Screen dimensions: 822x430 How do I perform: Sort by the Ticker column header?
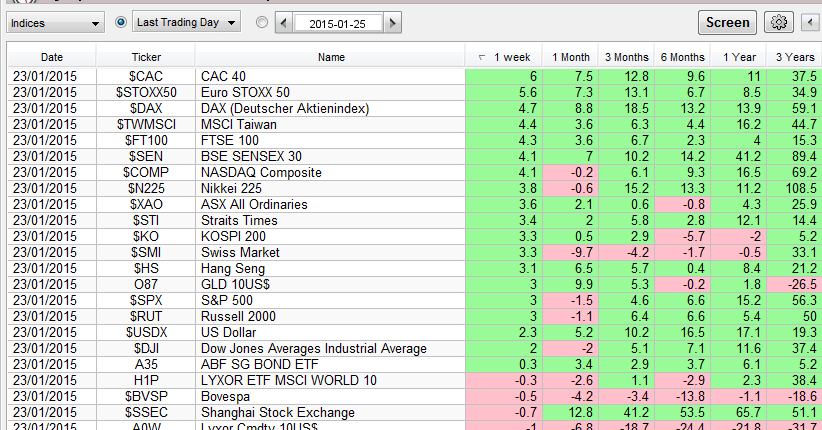tap(145, 57)
